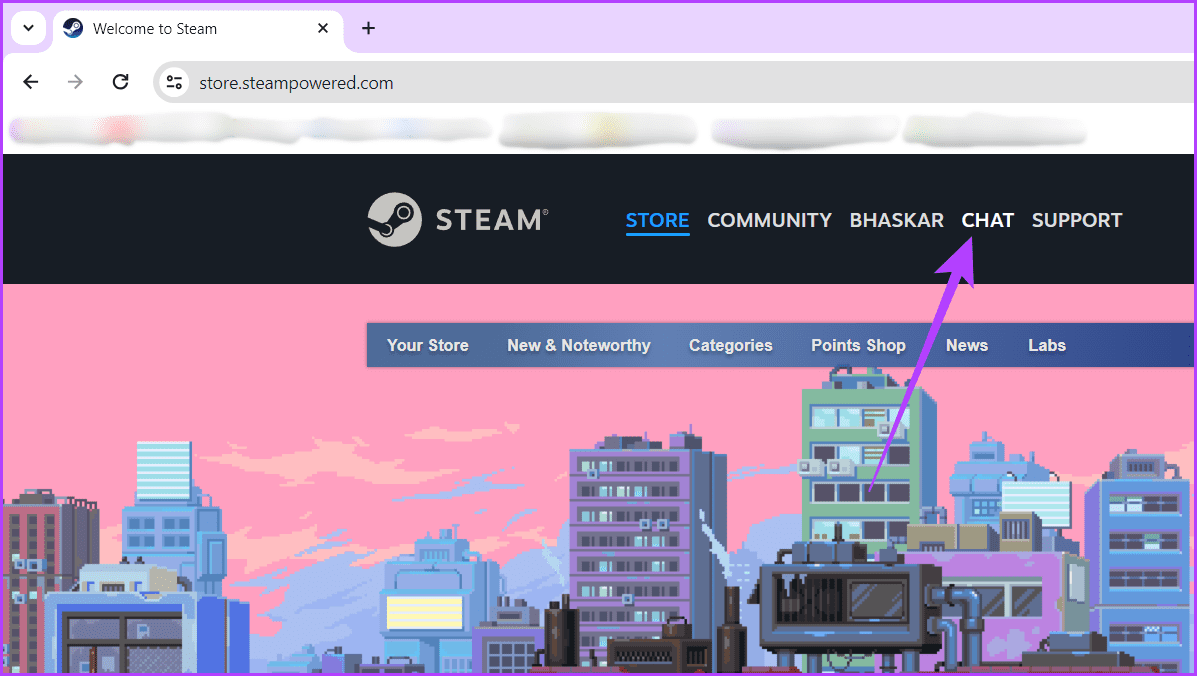This screenshot has height=676, width=1197.
Task: Click the address bar URL field
Action: (600, 83)
